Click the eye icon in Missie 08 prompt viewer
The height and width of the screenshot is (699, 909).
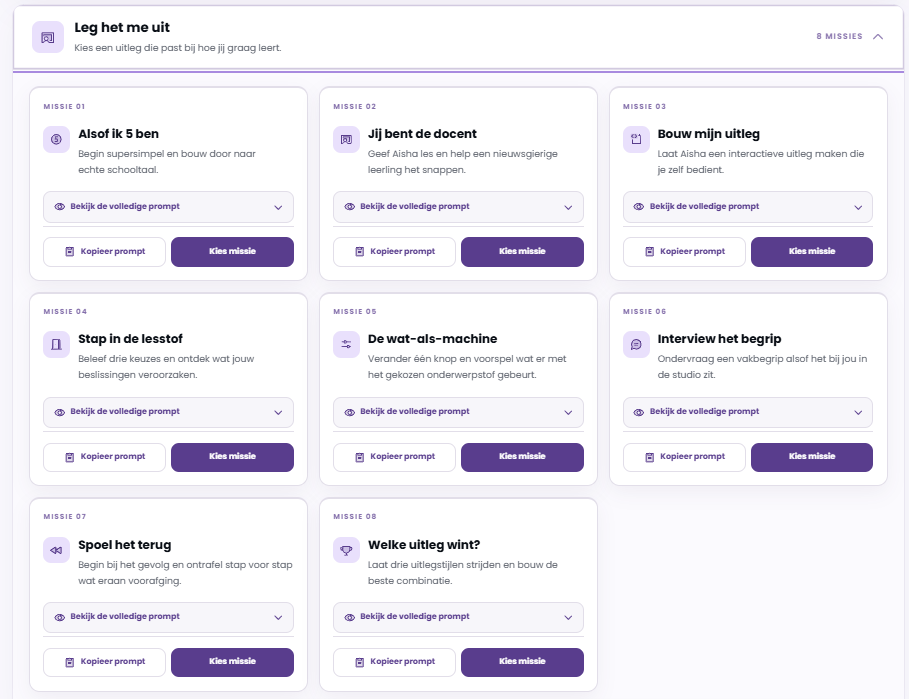click(x=350, y=617)
